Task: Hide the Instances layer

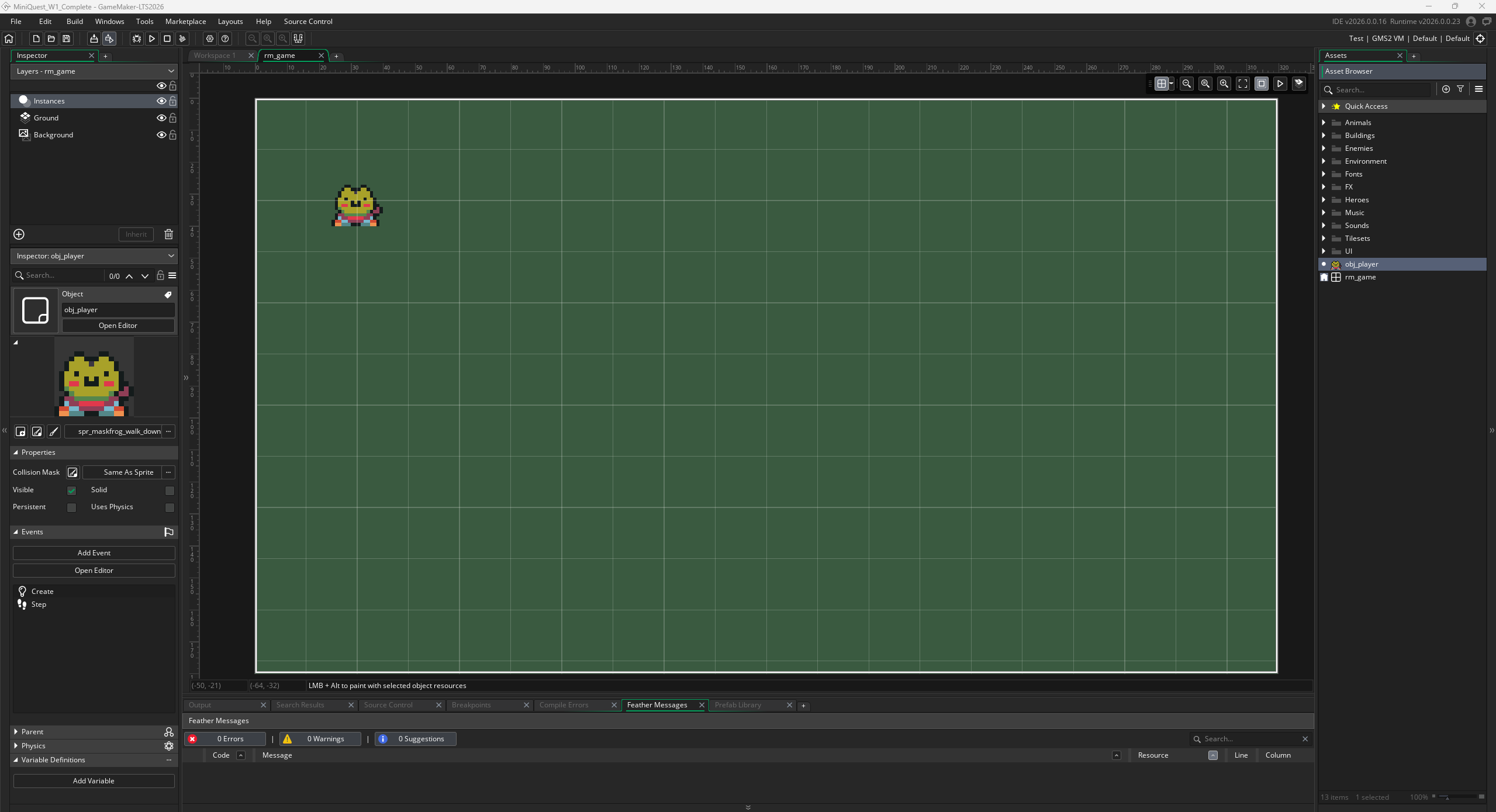Action: [x=161, y=101]
